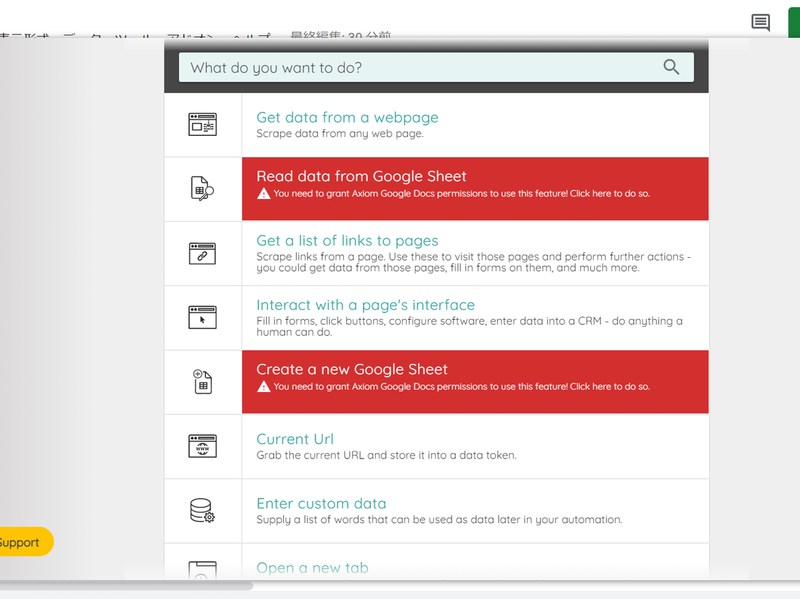Click the 'Get data from a webpage' icon
Screen dimensions: 800x599
click(202, 125)
